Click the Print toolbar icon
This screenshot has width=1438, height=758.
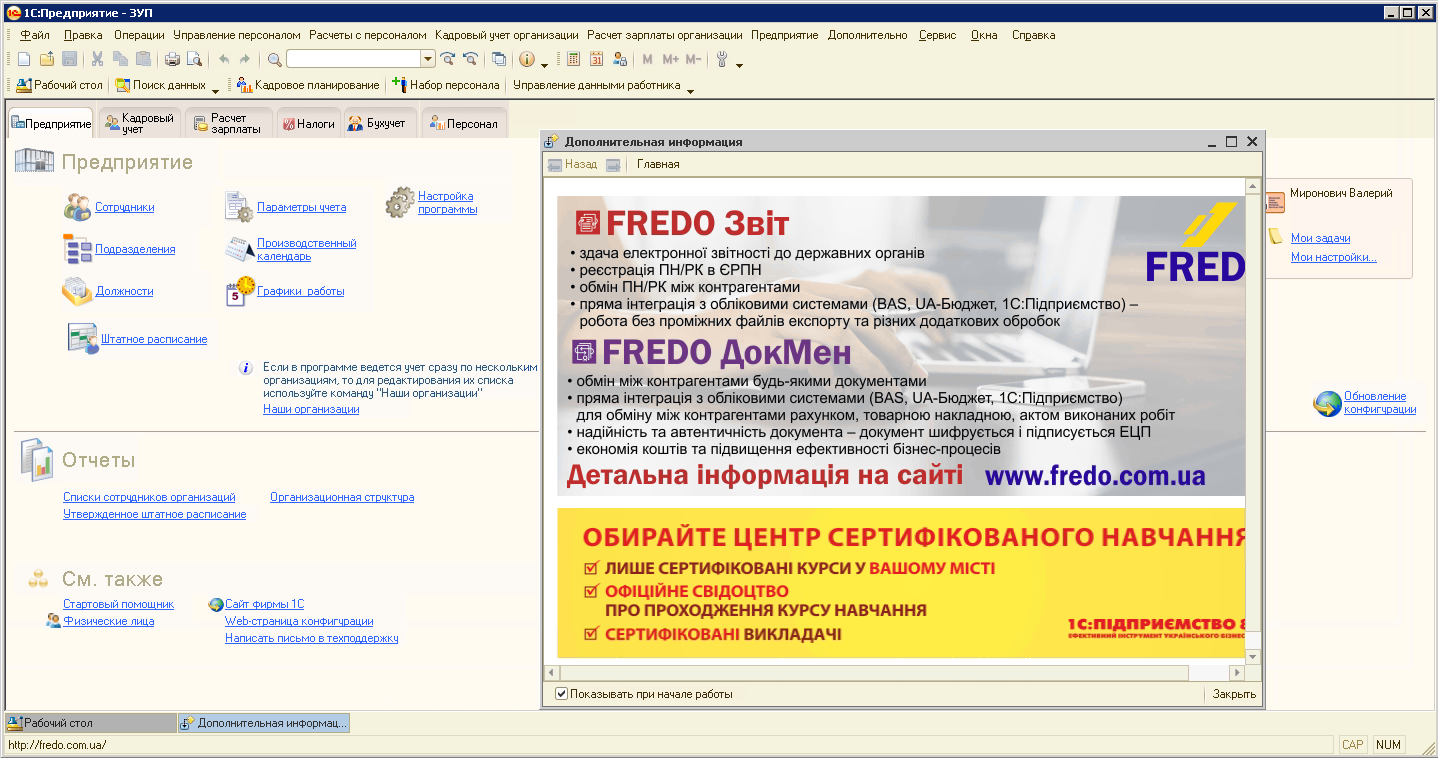tap(172, 59)
